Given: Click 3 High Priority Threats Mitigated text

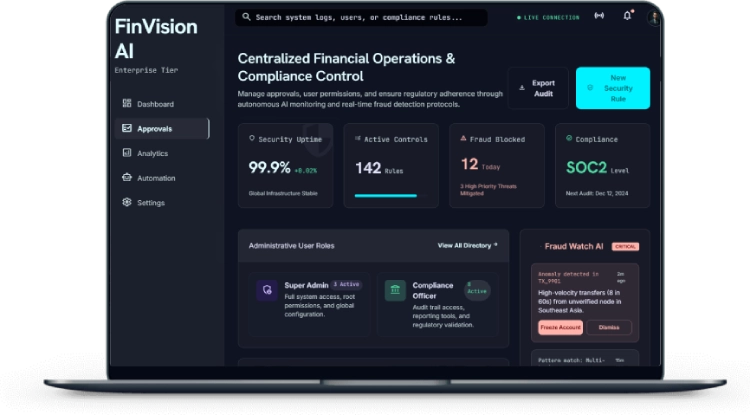Looking at the screenshot, I should coord(488,190).
